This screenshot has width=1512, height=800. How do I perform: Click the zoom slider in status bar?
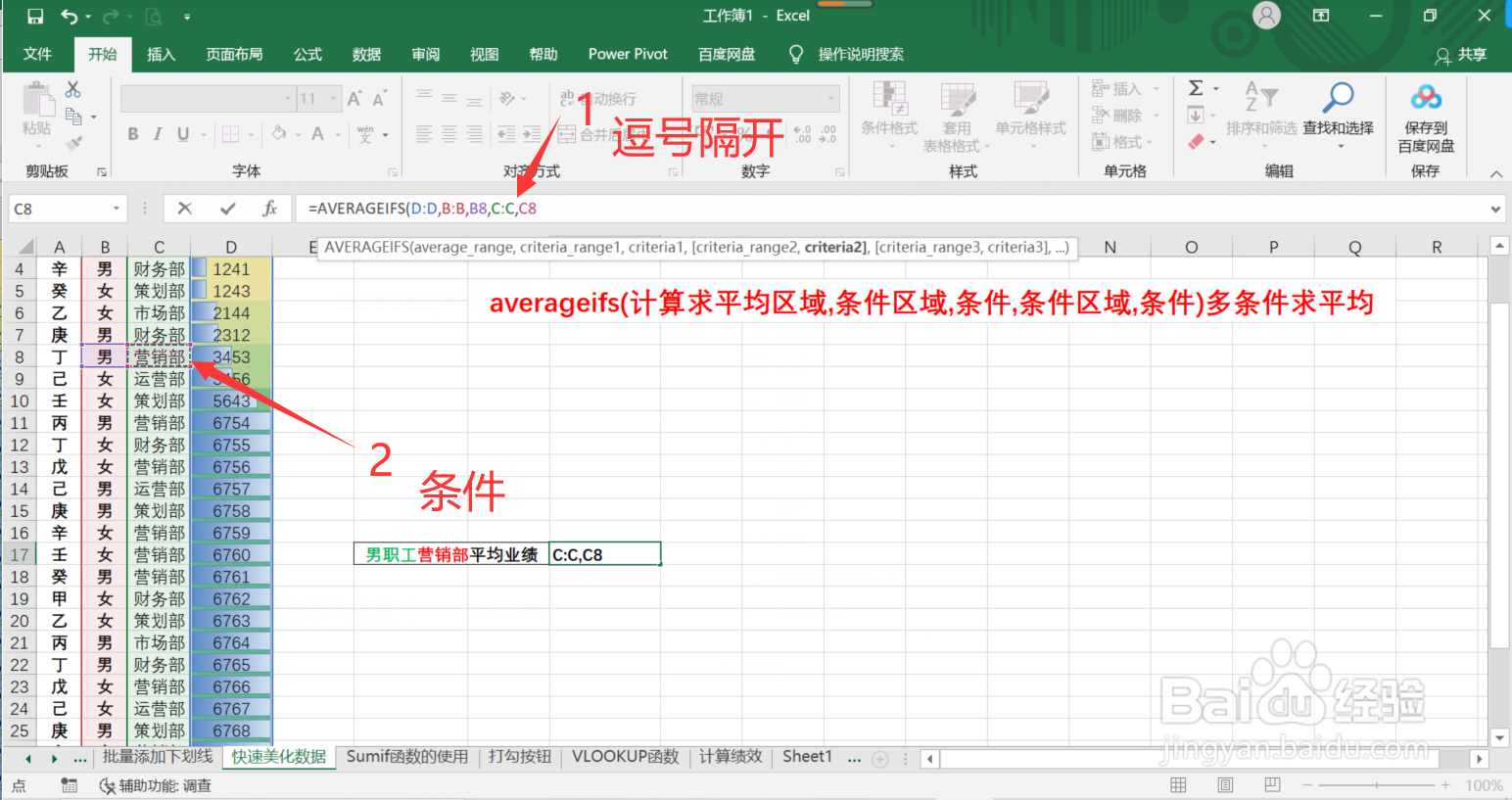[1377, 785]
